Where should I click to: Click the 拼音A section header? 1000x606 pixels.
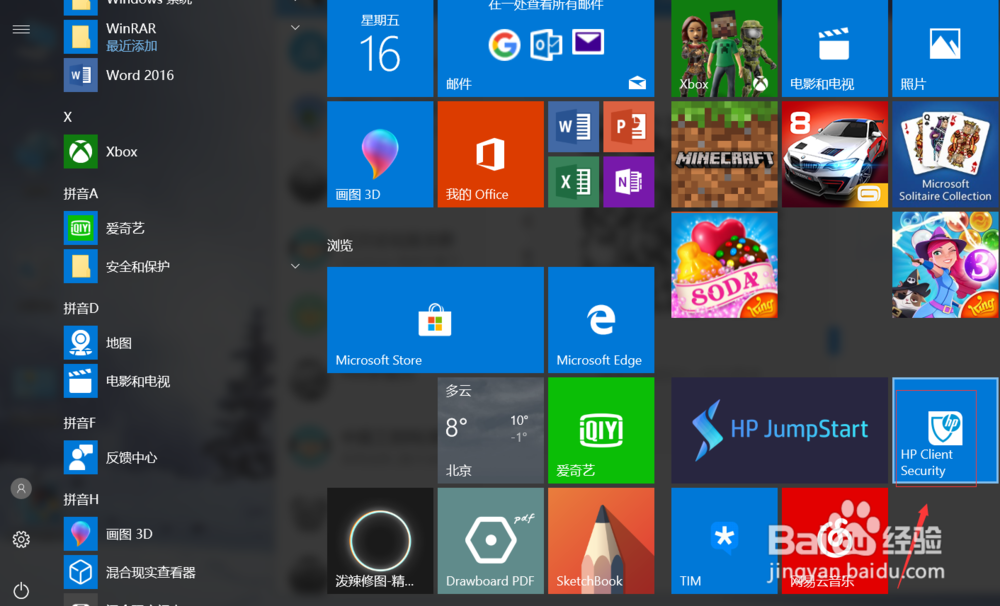80,193
